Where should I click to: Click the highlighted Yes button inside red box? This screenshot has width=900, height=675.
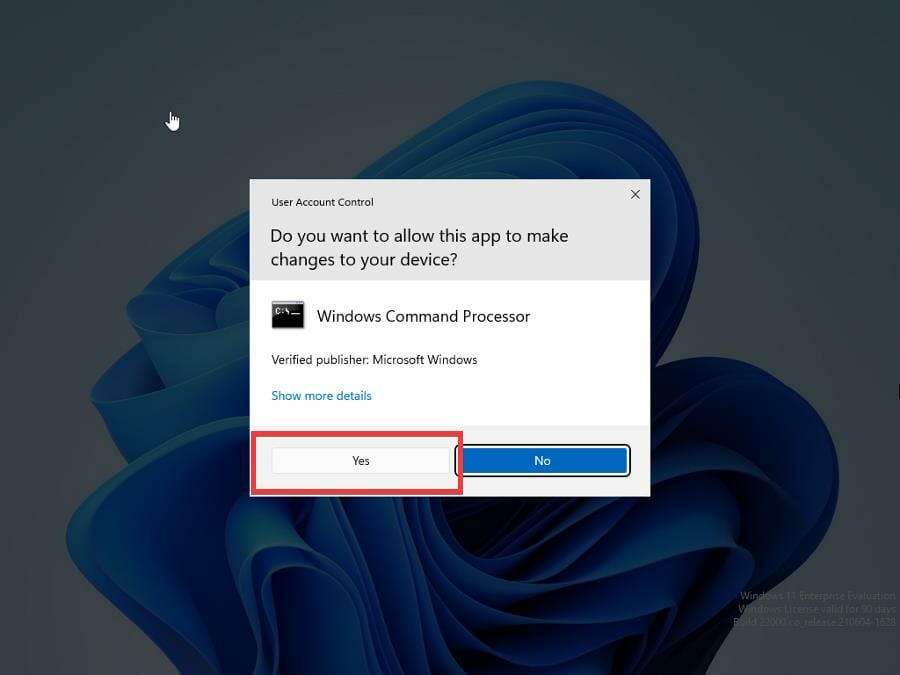pyautogui.click(x=360, y=461)
